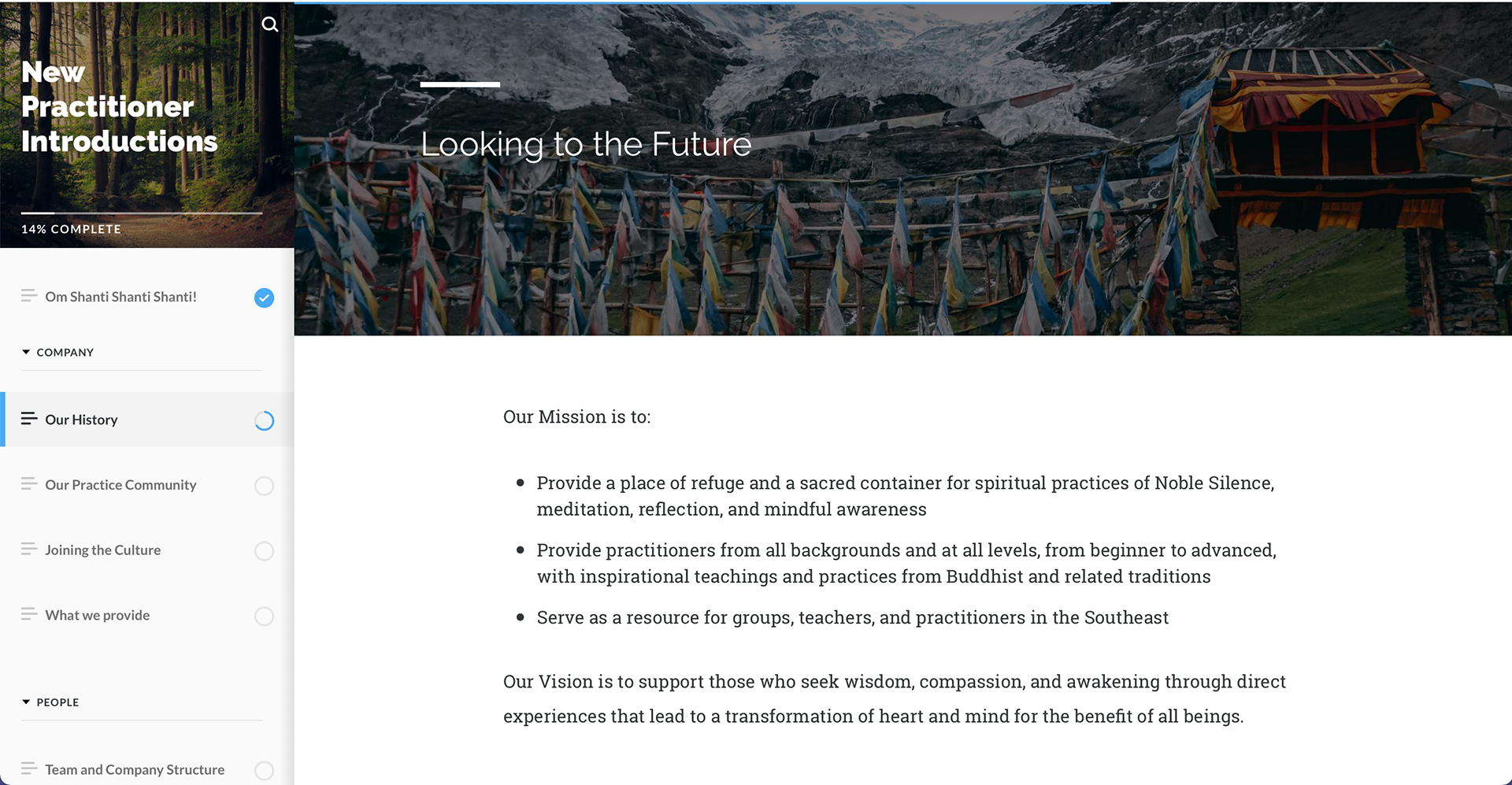Collapse the PEOPLE section arrow

[x=26, y=702]
